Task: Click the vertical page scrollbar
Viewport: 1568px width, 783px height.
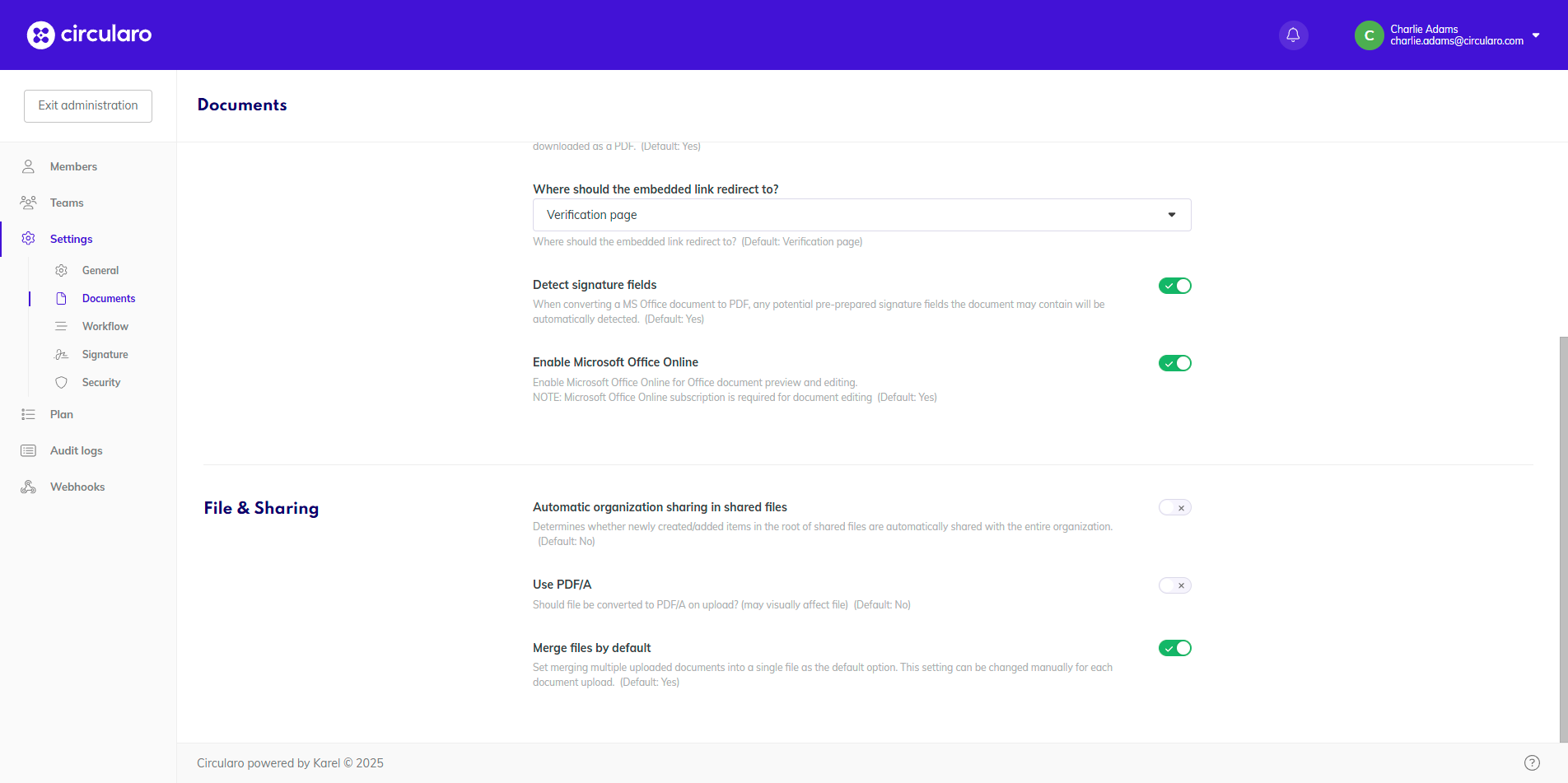Action: tap(1563, 535)
